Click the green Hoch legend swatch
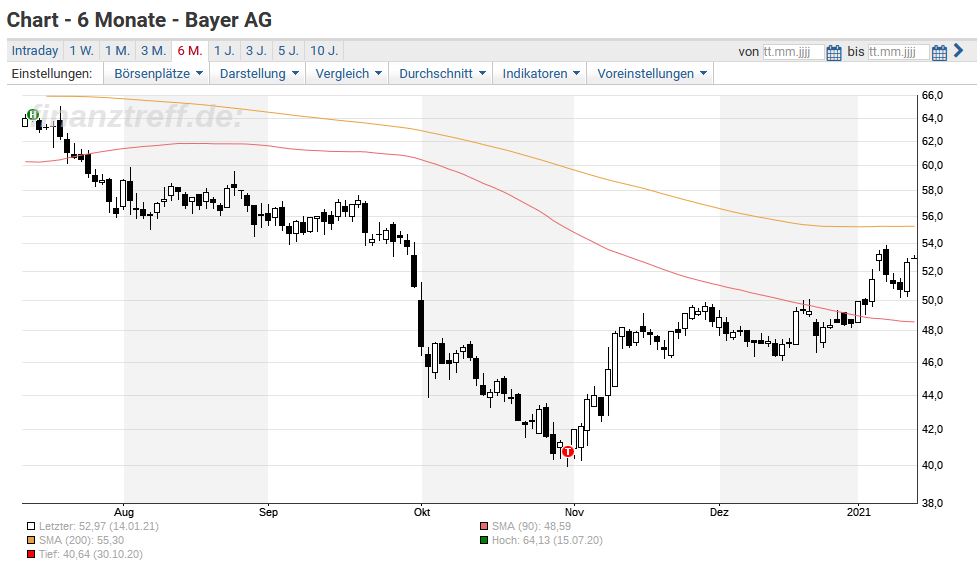980x567 pixels. (x=484, y=540)
